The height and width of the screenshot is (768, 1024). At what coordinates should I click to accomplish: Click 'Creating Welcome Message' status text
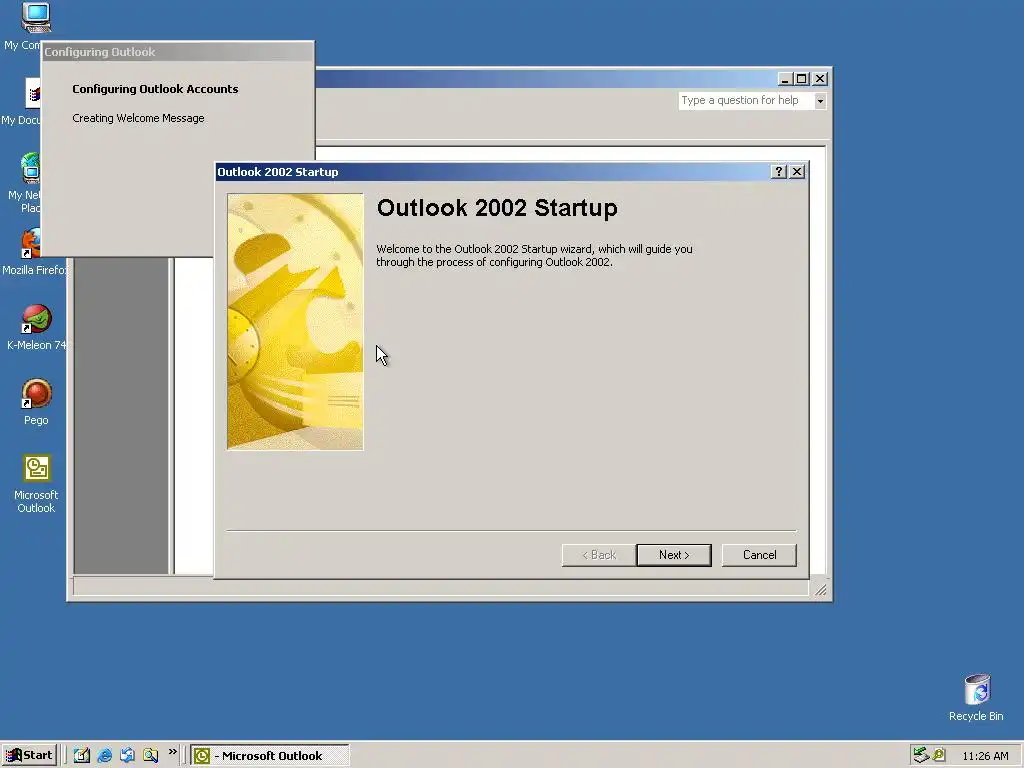pyautogui.click(x=138, y=118)
